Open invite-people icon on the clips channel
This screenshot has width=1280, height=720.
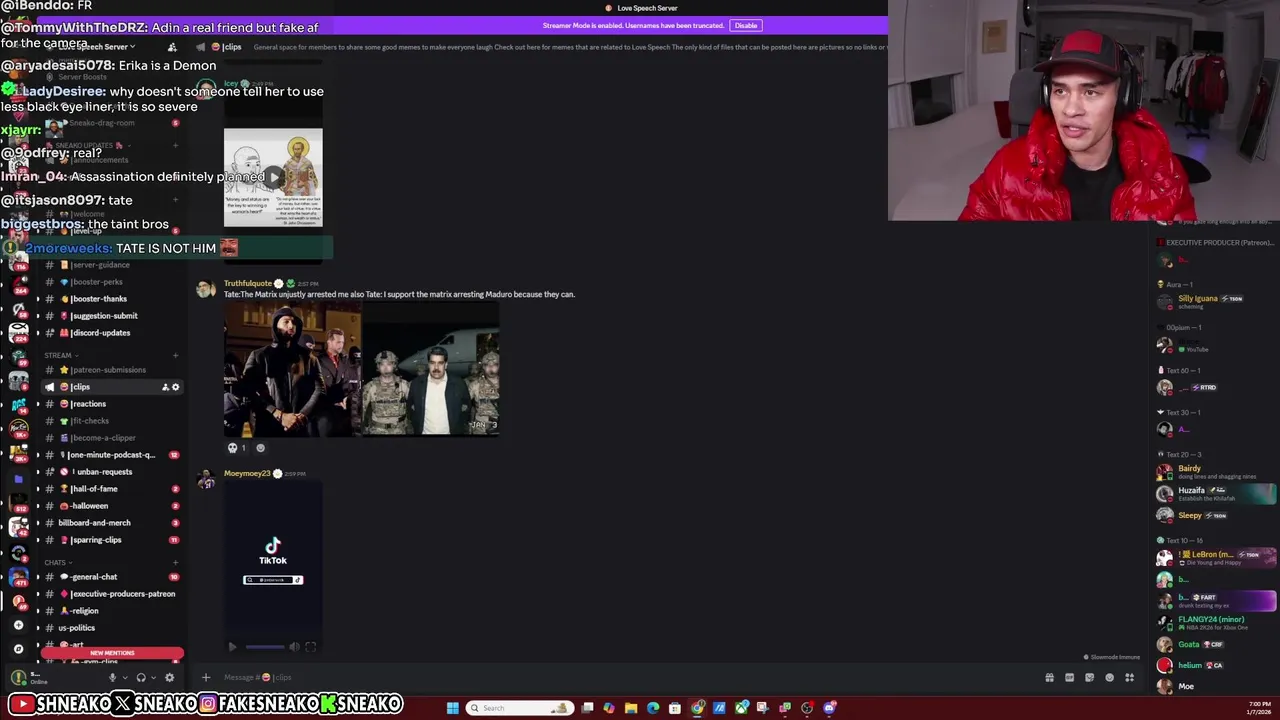pos(165,387)
